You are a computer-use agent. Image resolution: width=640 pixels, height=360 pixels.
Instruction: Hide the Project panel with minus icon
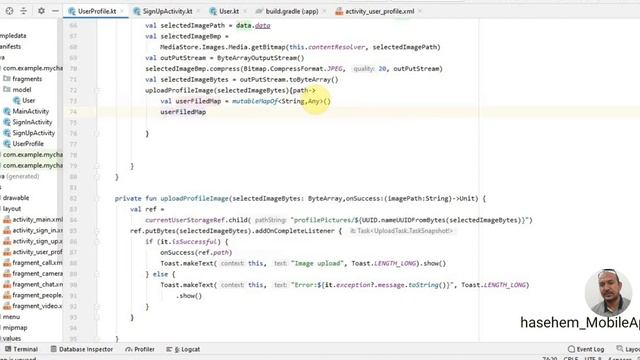55,11
